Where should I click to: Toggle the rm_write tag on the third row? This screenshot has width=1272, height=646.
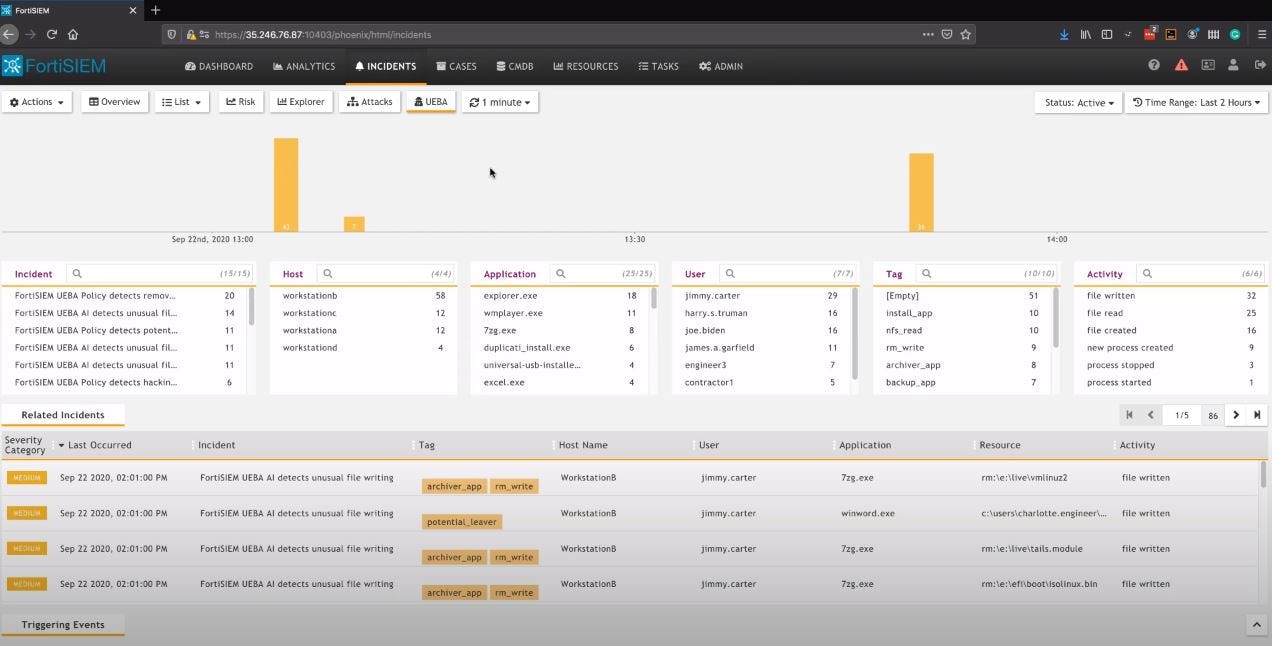pyautogui.click(x=513, y=557)
